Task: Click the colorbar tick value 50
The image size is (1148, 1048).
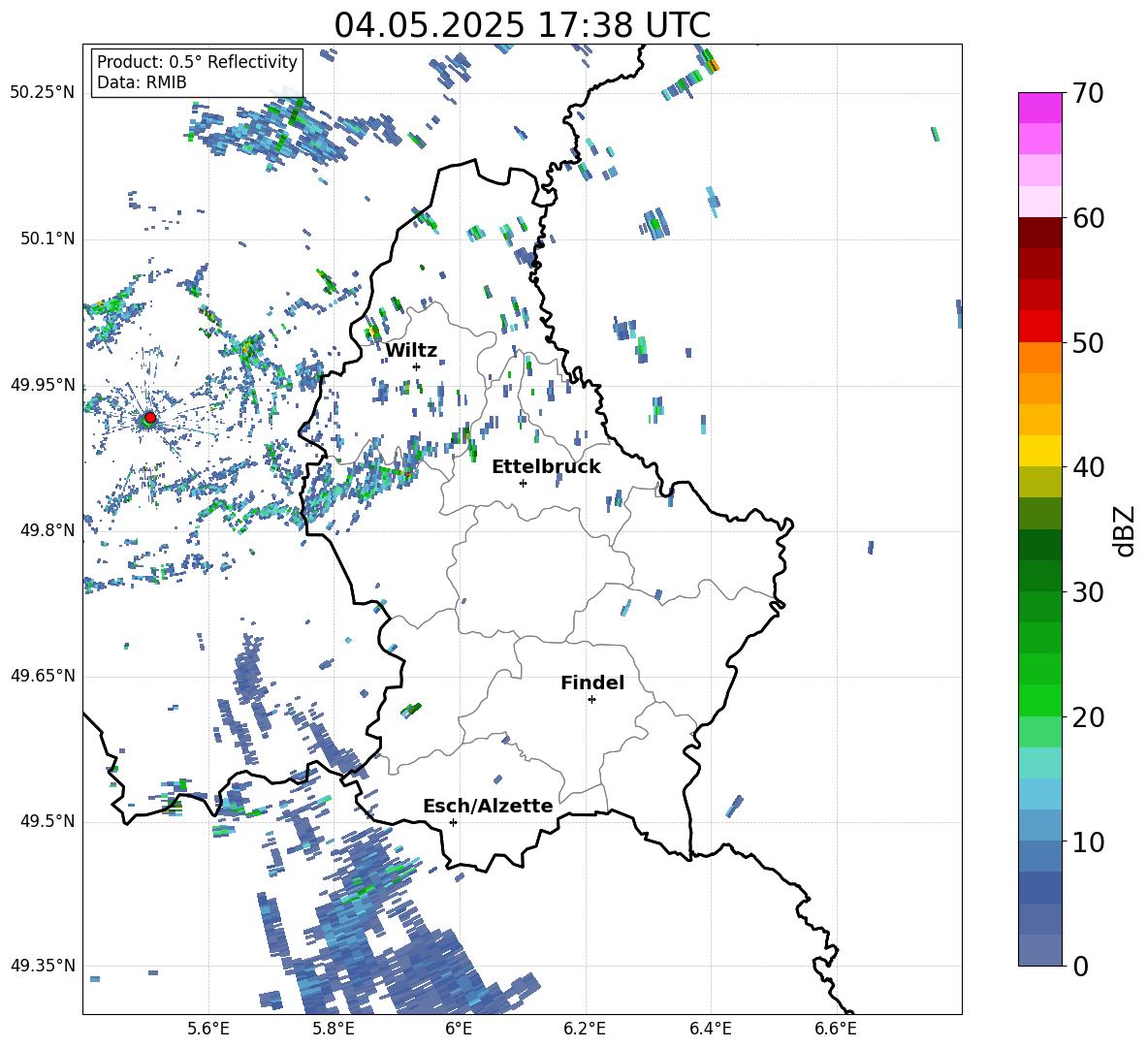Action: tap(1088, 343)
